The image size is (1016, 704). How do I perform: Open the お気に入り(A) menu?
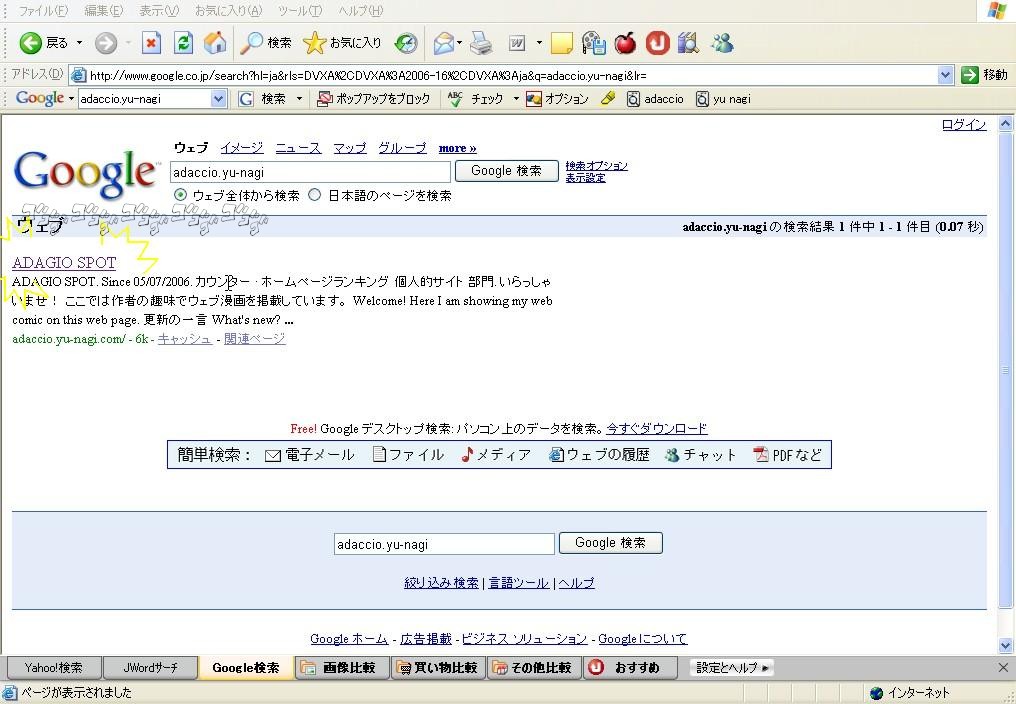click(228, 10)
